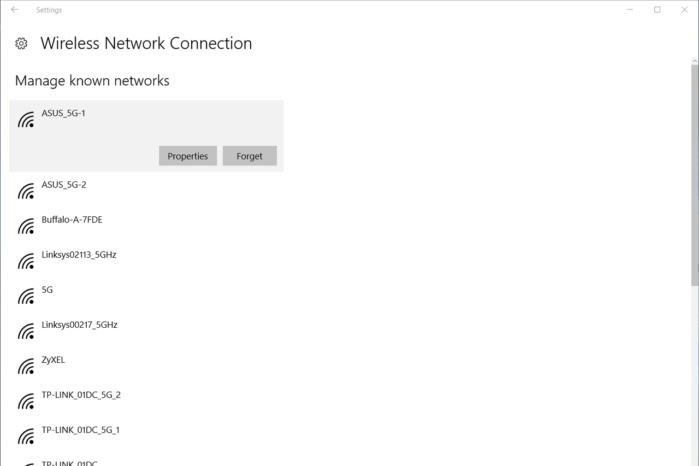
Task: Click the Wi-Fi icon for Linksys00217_5GHz
Action: pos(26,331)
